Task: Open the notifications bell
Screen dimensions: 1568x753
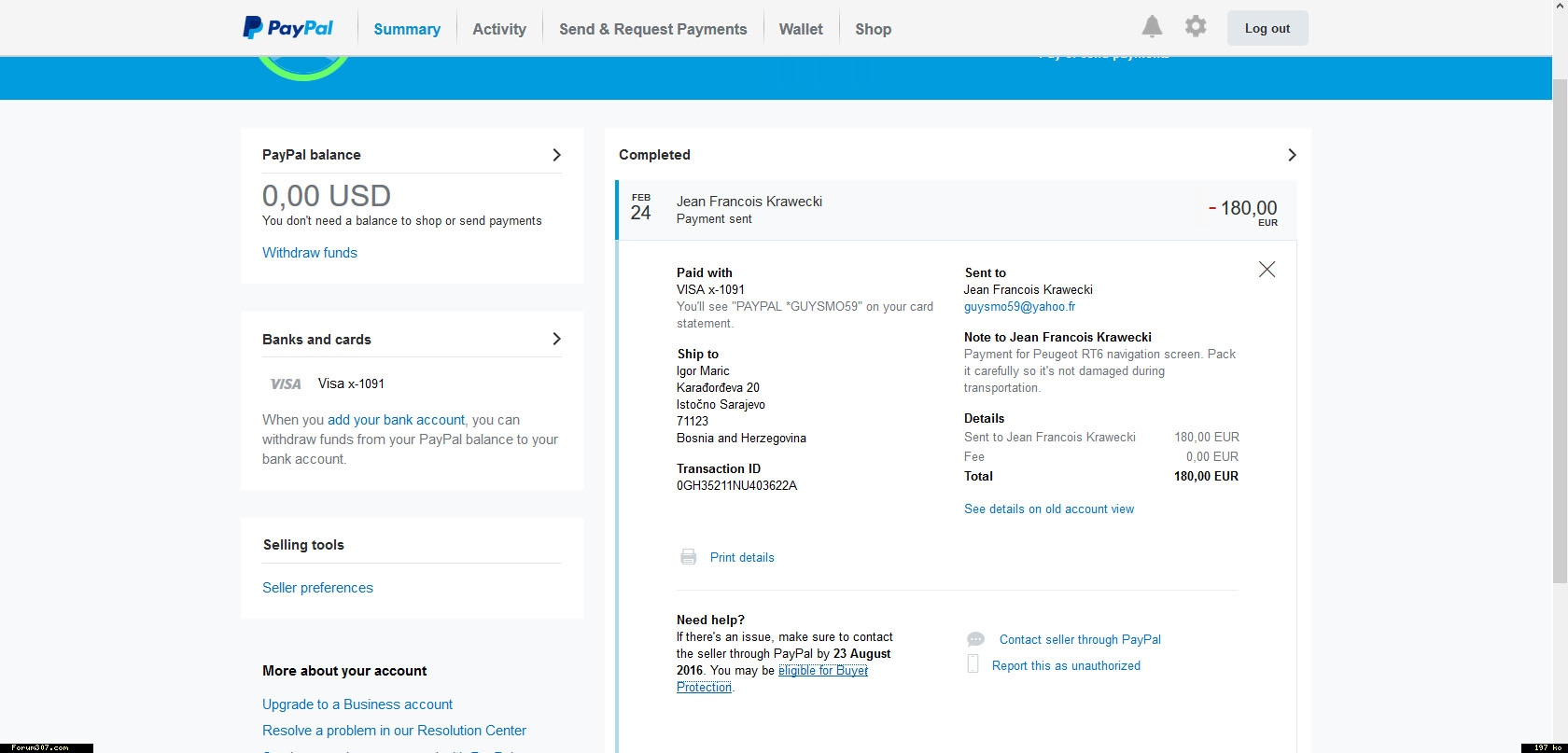Action: pyautogui.click(x=1153, y=27)
